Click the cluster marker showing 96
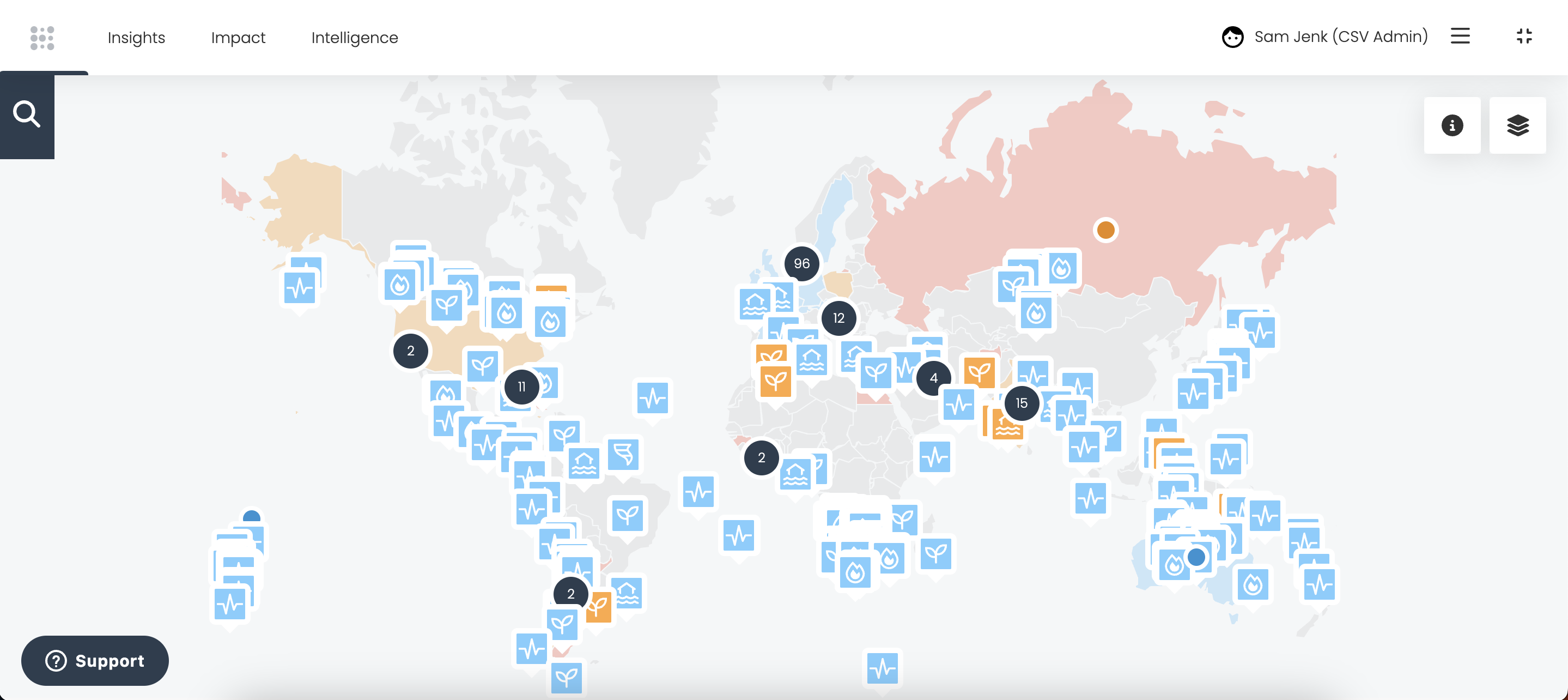This screenshot has height=700, width=1568. pyautogui.click(x=800, y=262)
